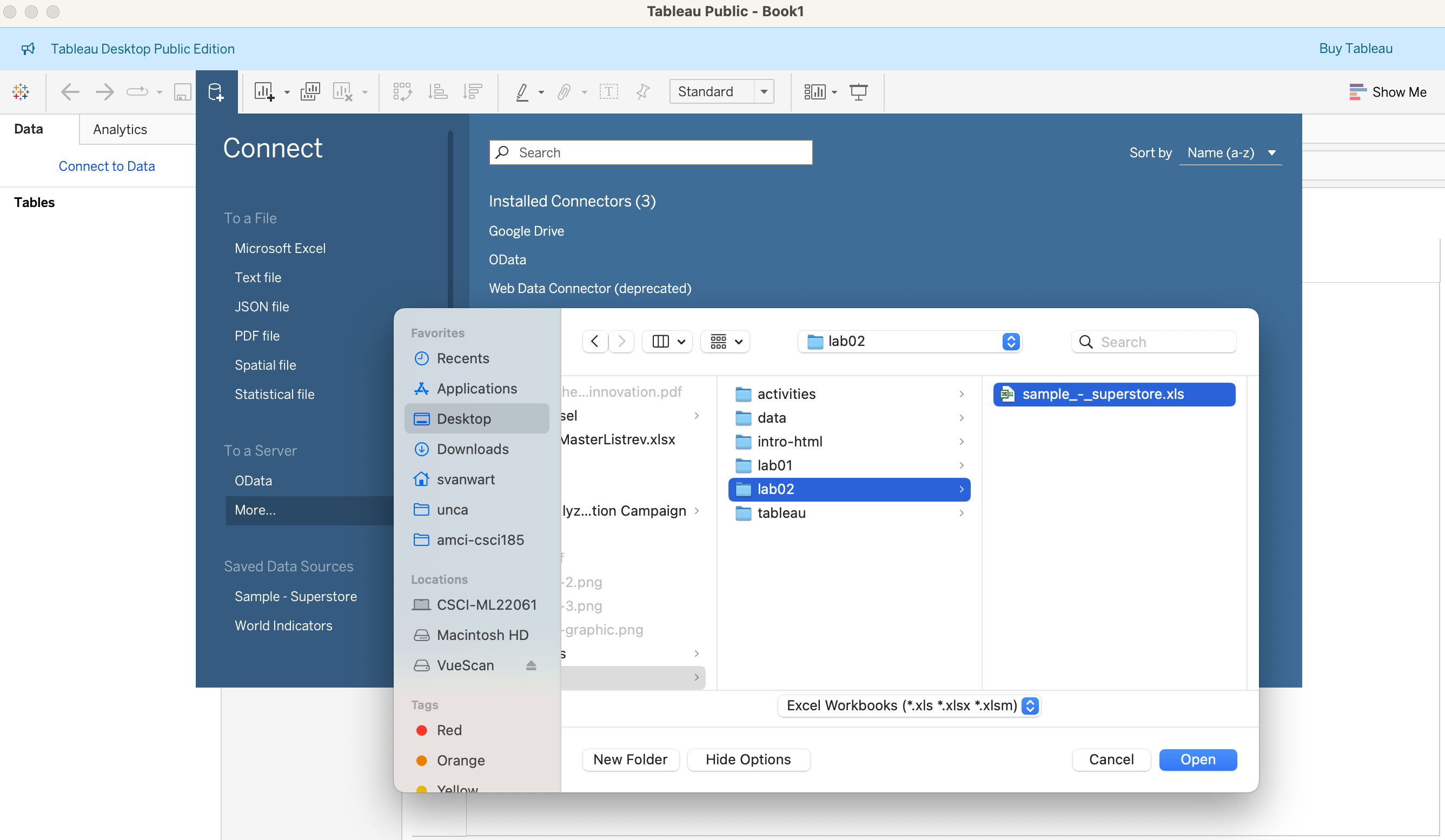Click the Presentation Mode icon
Screen dimensions: 1445x840
point(858,92)
